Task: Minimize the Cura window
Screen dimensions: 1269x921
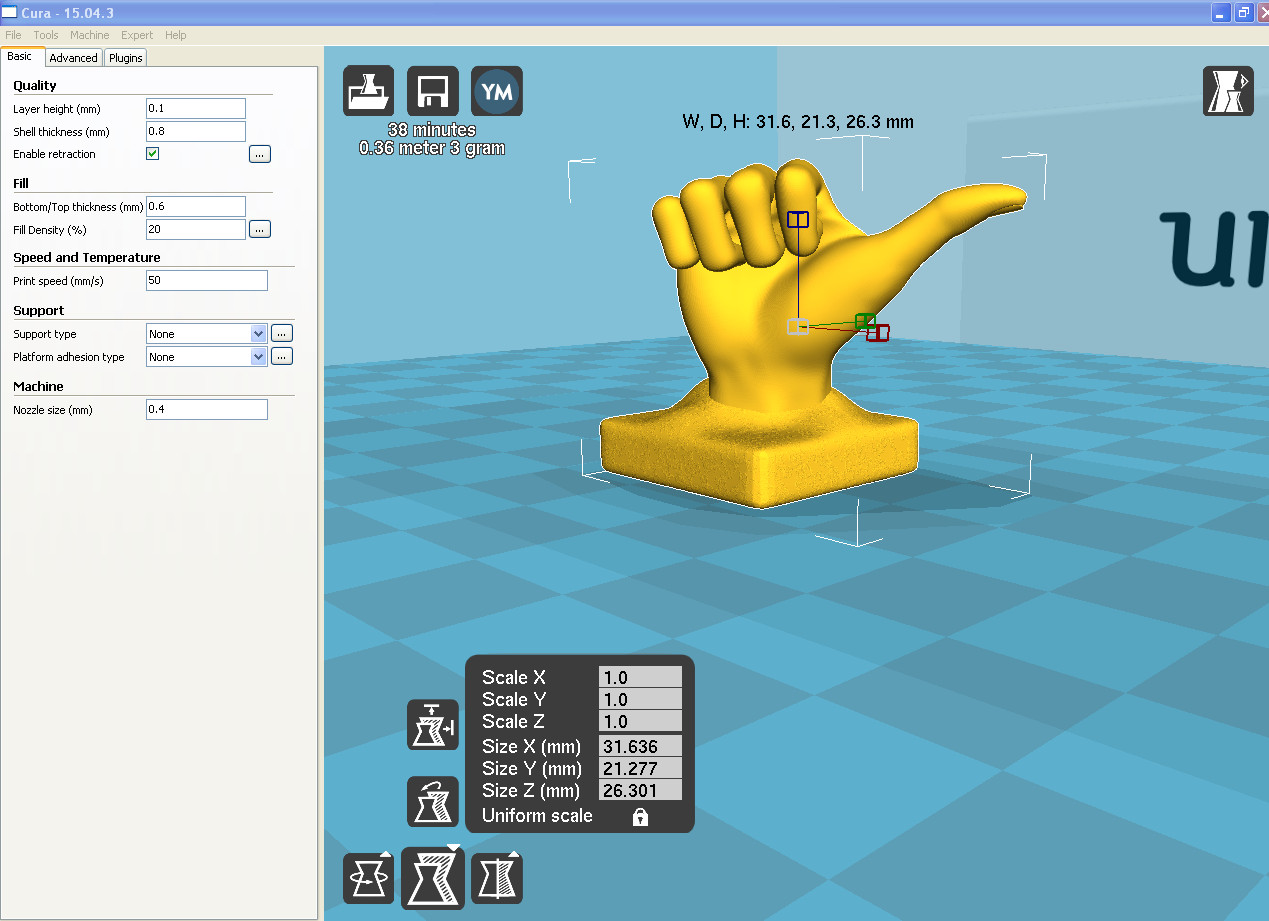Action: (1221, 12)
